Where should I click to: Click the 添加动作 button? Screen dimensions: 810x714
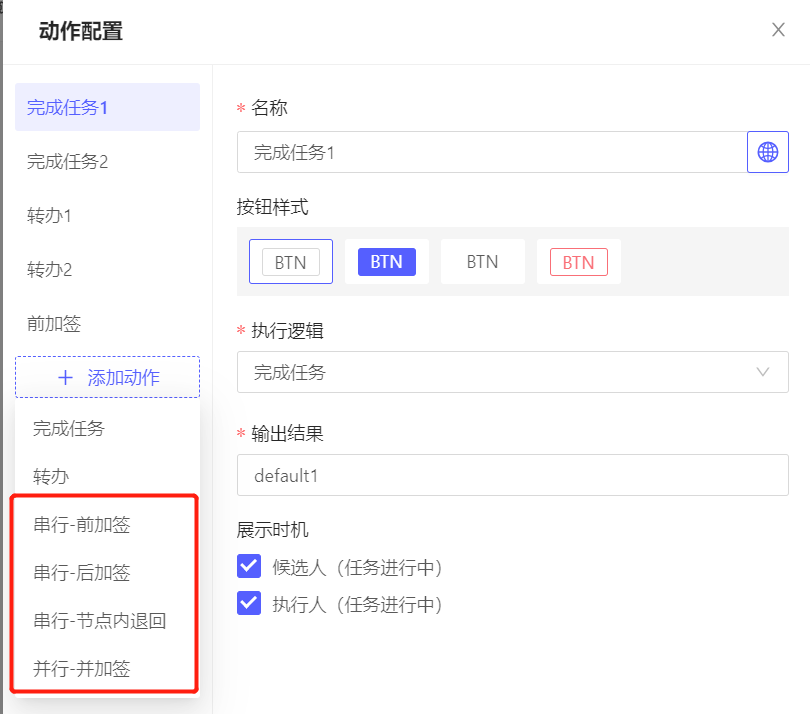coord(107,377)
